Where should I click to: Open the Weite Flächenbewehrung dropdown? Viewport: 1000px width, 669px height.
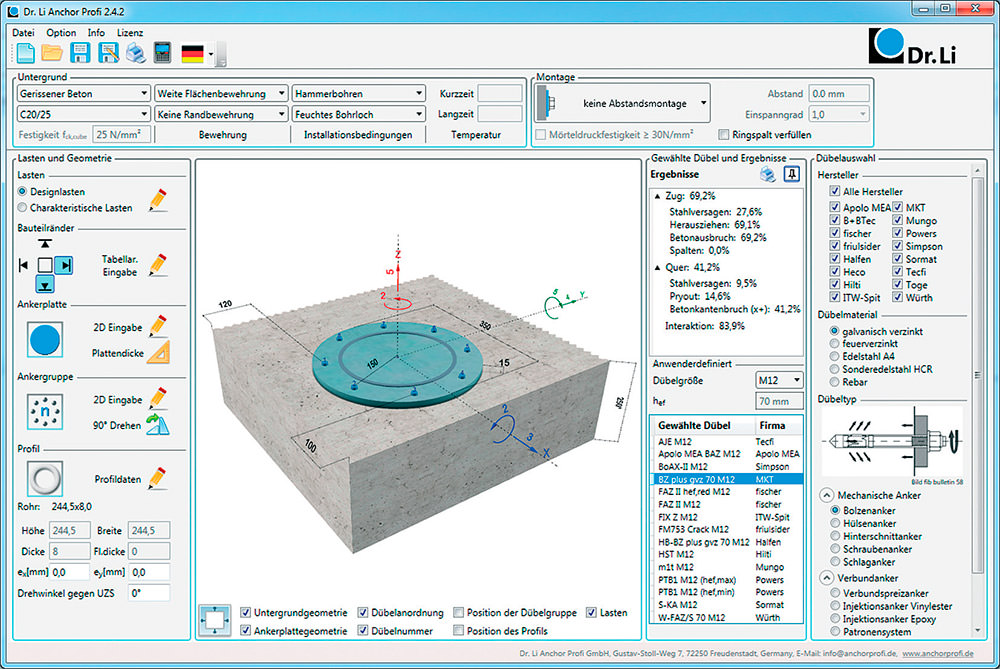tap(221, 94)
